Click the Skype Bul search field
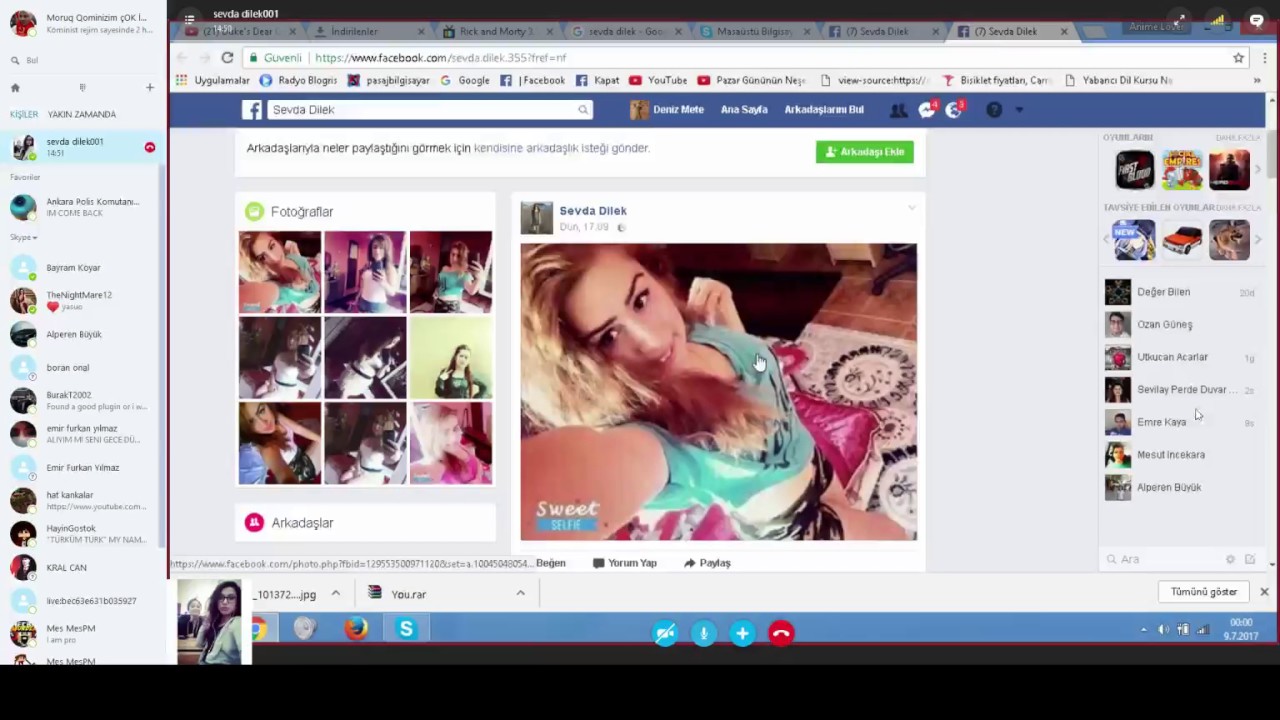 pyautogui.click(x=85, y=60)
